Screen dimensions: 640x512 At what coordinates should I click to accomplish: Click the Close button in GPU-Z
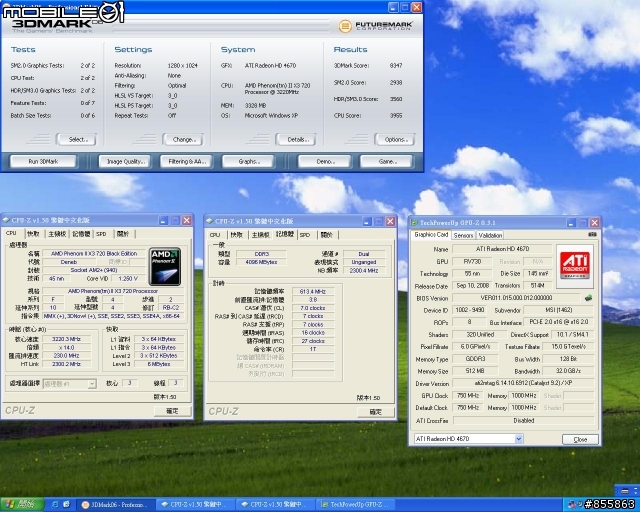coord(580,439)
